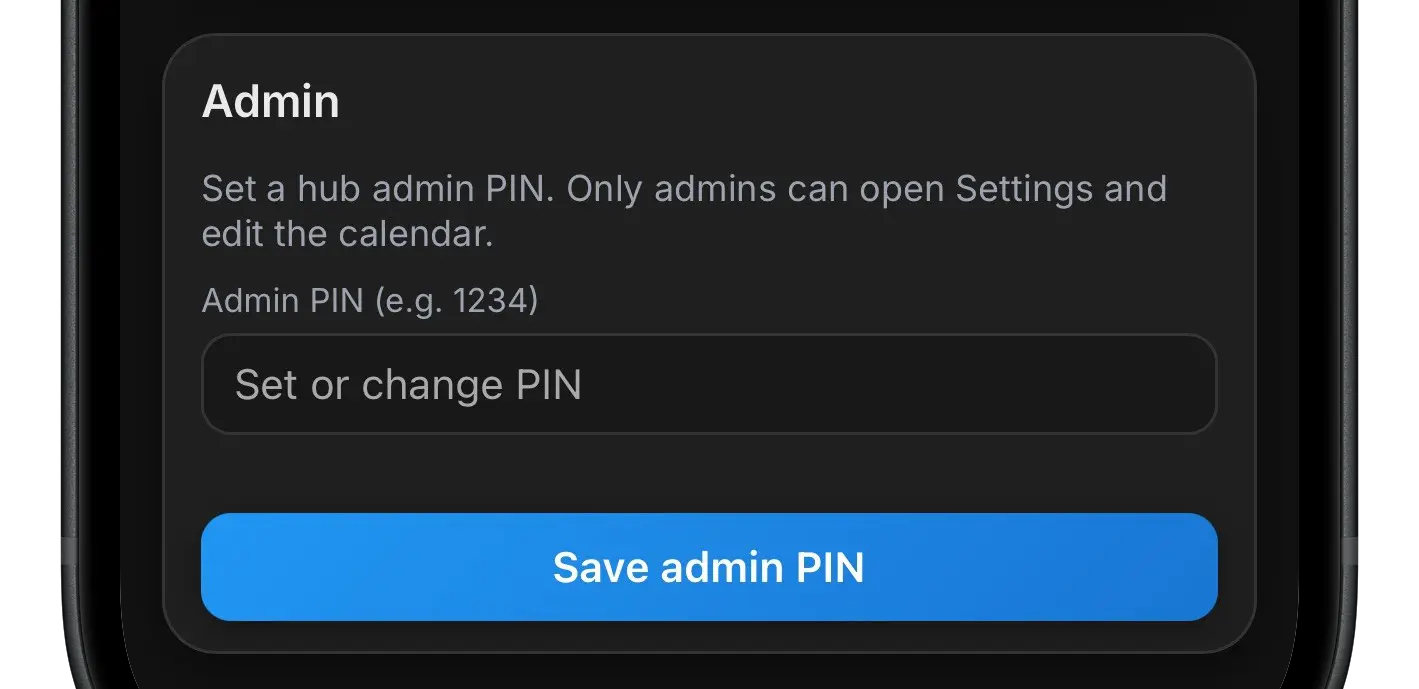Click 'edit the calendar.' description line
Screen dimensions: 1419x689
pos(347,234)
